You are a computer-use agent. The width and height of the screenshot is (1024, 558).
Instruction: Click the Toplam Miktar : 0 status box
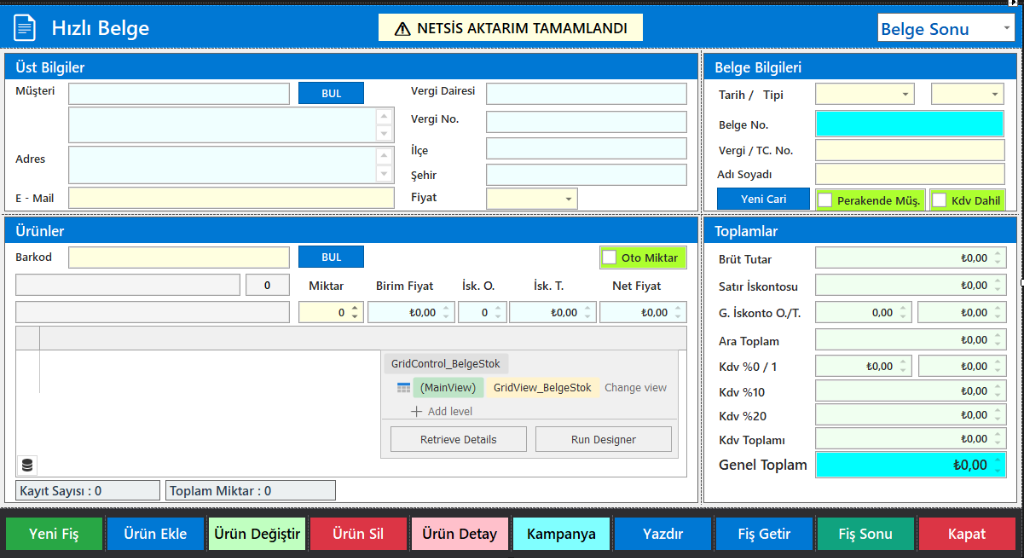250,491
